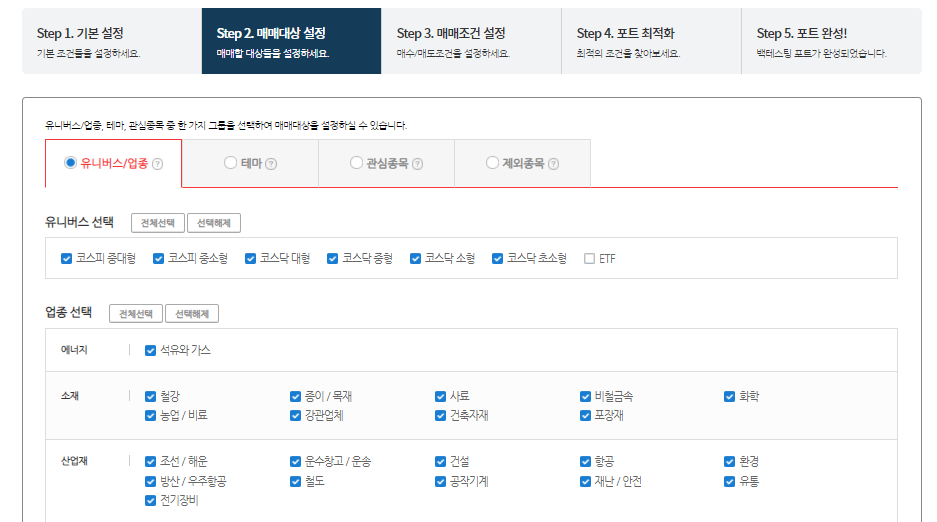Select the 관심종목 radio button
This screenshot has height=522, width=937.
click(356, 162)
